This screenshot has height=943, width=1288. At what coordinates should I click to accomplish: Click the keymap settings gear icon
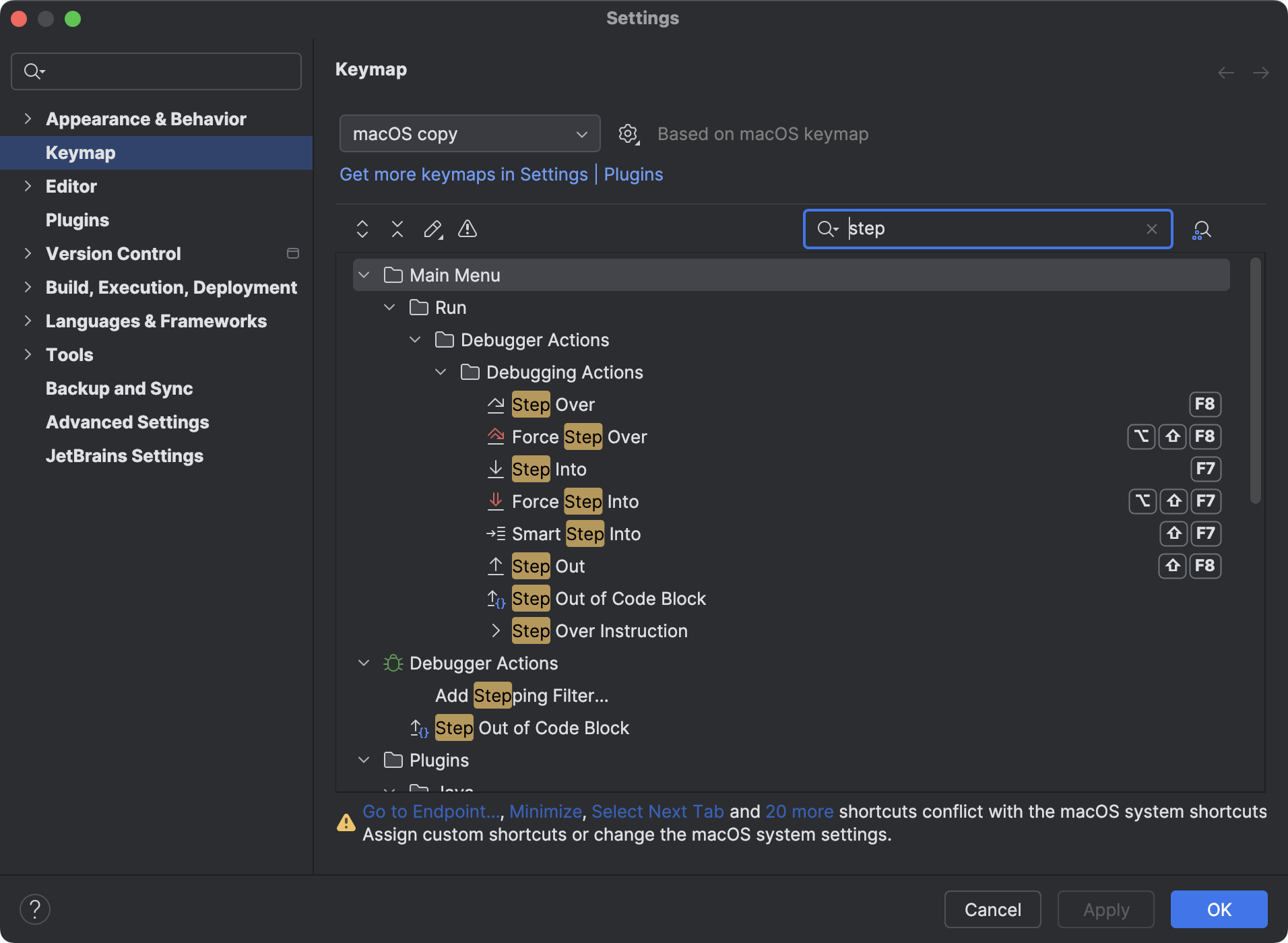pyautogui.click(x=628, y=133)
